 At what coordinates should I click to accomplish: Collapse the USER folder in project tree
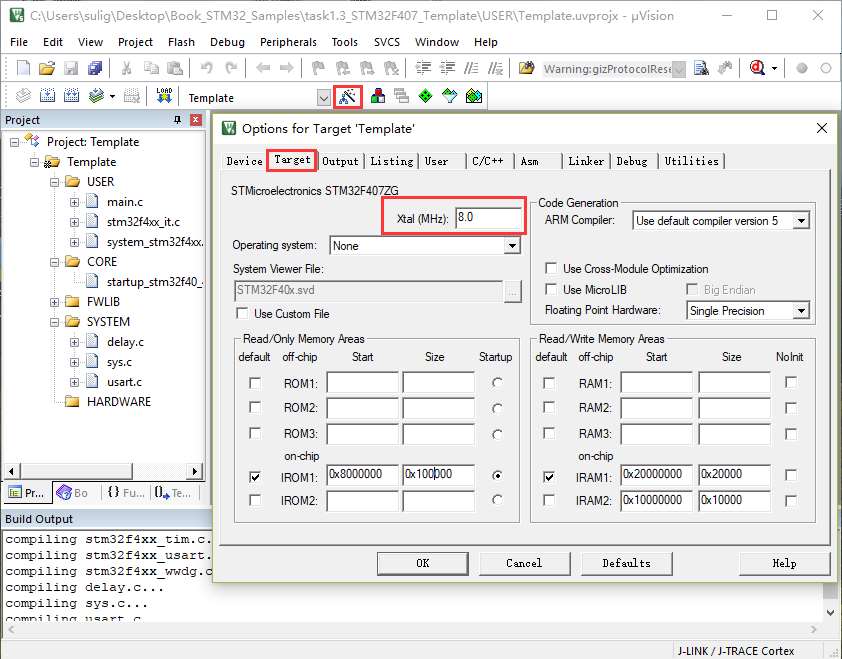coord(54,182)
